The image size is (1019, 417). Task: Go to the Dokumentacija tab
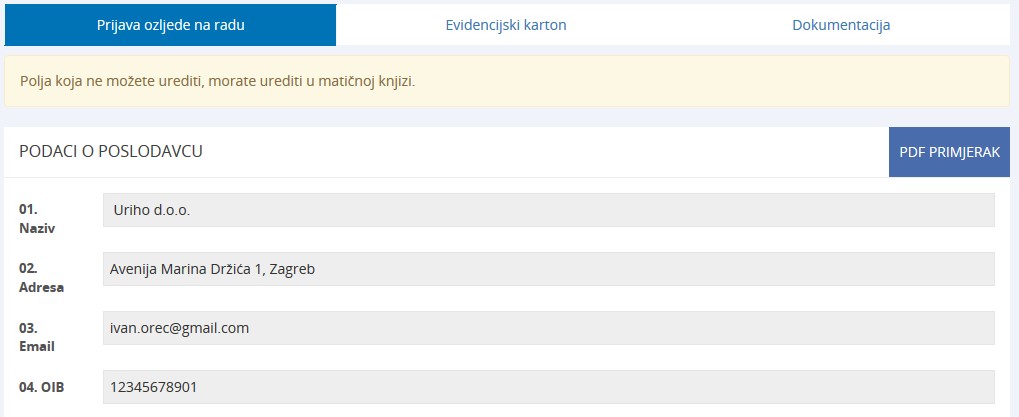coord(841,25)
